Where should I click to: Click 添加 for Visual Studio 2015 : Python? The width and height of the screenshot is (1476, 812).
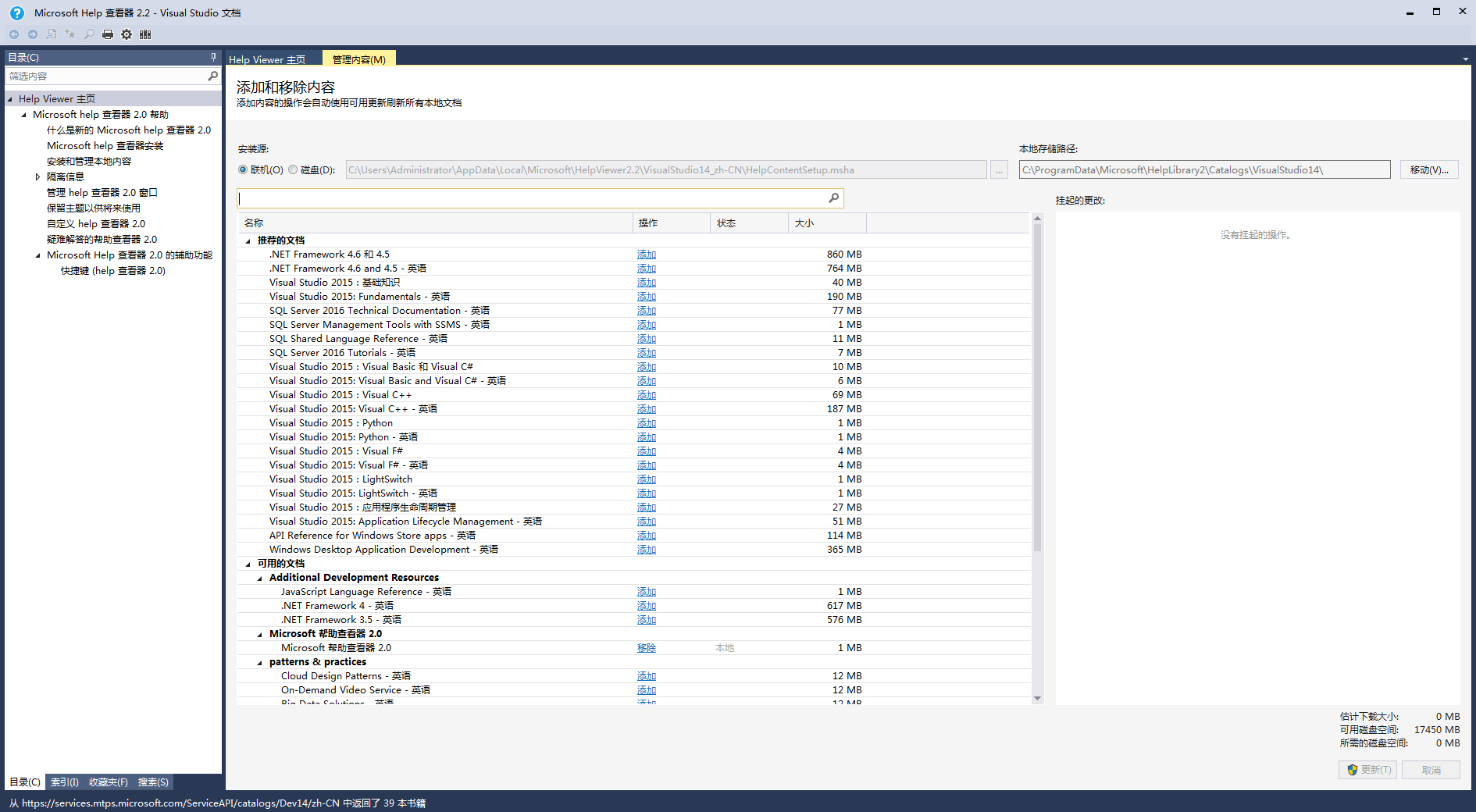(x=646, y=423)
